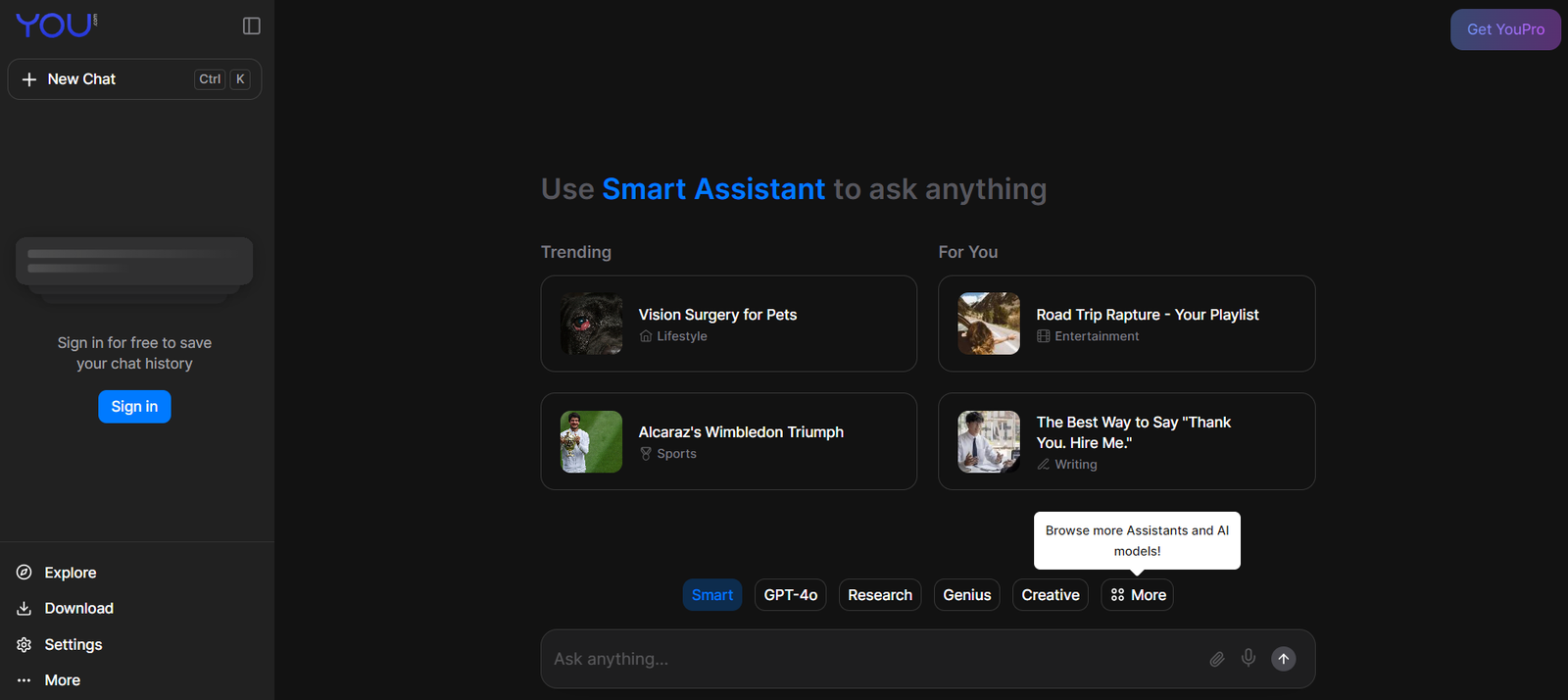
Task: Open Vision Surgery for Pets thumbnail
Action: [x=591, y=324]
